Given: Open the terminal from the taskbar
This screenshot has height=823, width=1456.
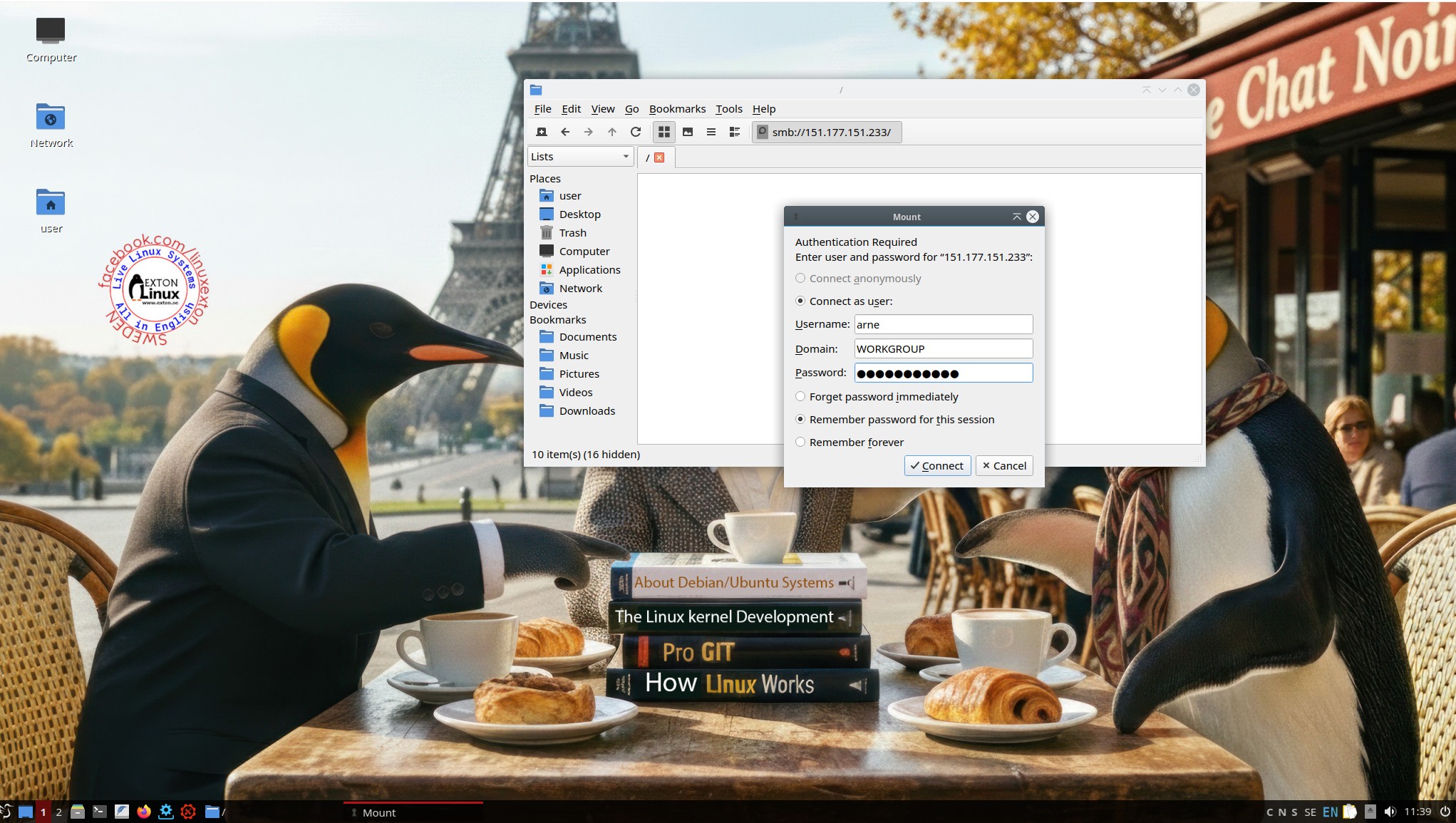Looking at the screenshot, I should [100, 812].
